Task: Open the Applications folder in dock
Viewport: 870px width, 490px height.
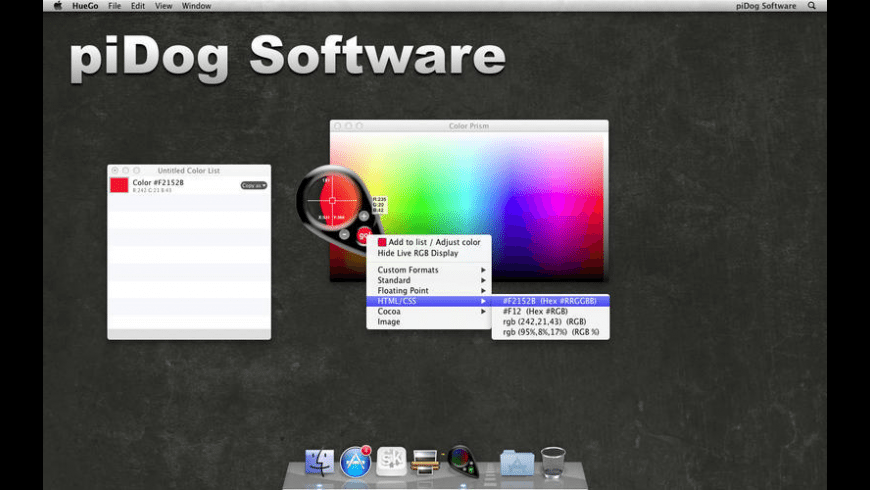Action: (x=517, y=461)
